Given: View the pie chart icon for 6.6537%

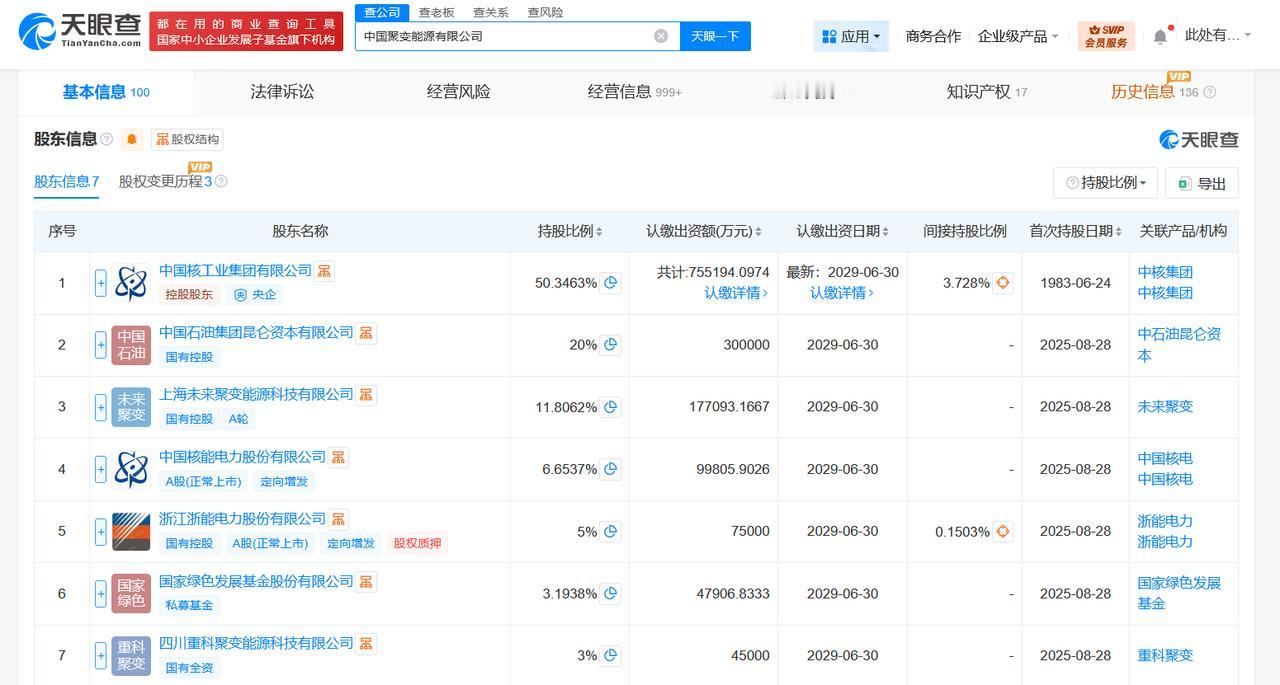Looking at the screenshot, I should tap(610, 469).
